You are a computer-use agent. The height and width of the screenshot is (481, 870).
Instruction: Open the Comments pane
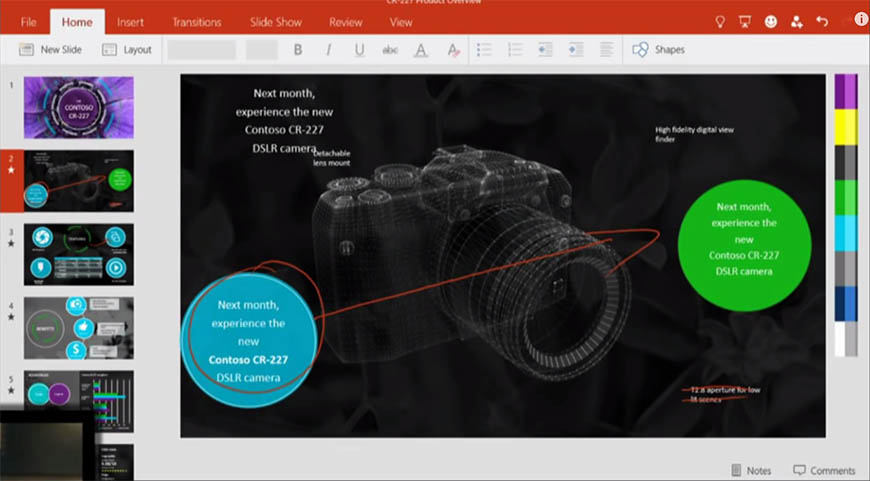(824, 470)
